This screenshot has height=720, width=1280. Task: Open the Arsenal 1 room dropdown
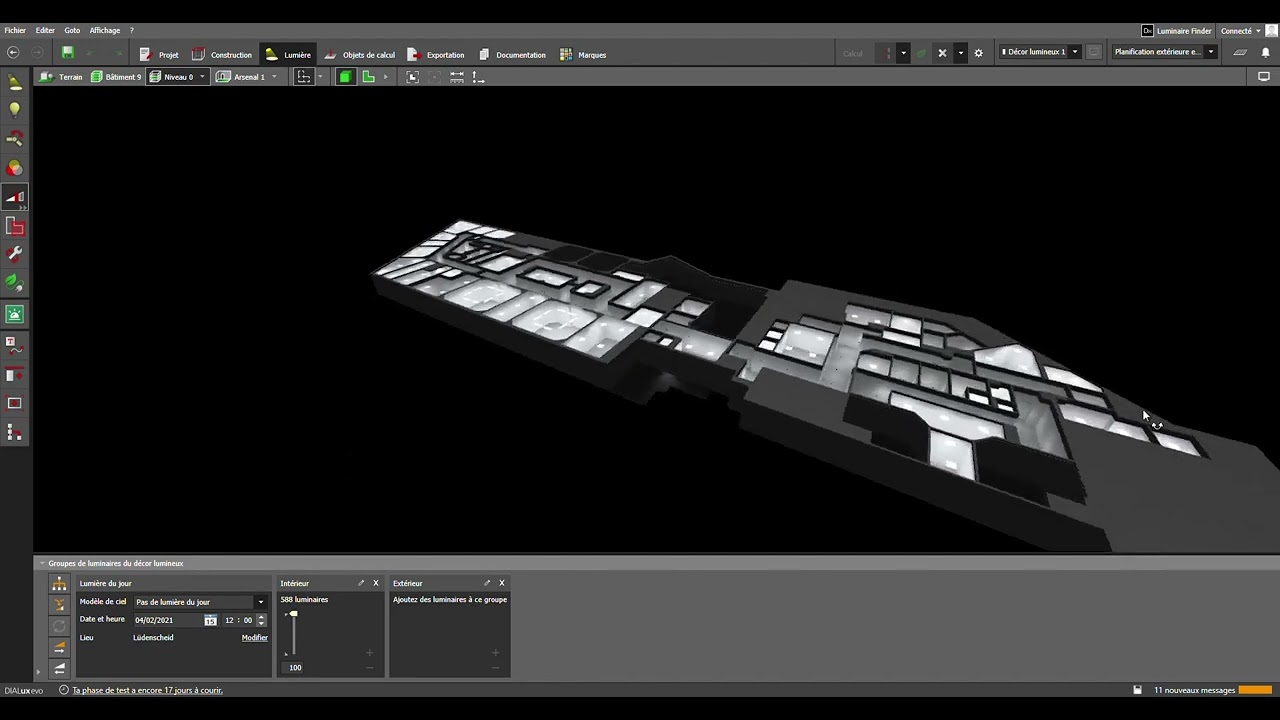274,77
